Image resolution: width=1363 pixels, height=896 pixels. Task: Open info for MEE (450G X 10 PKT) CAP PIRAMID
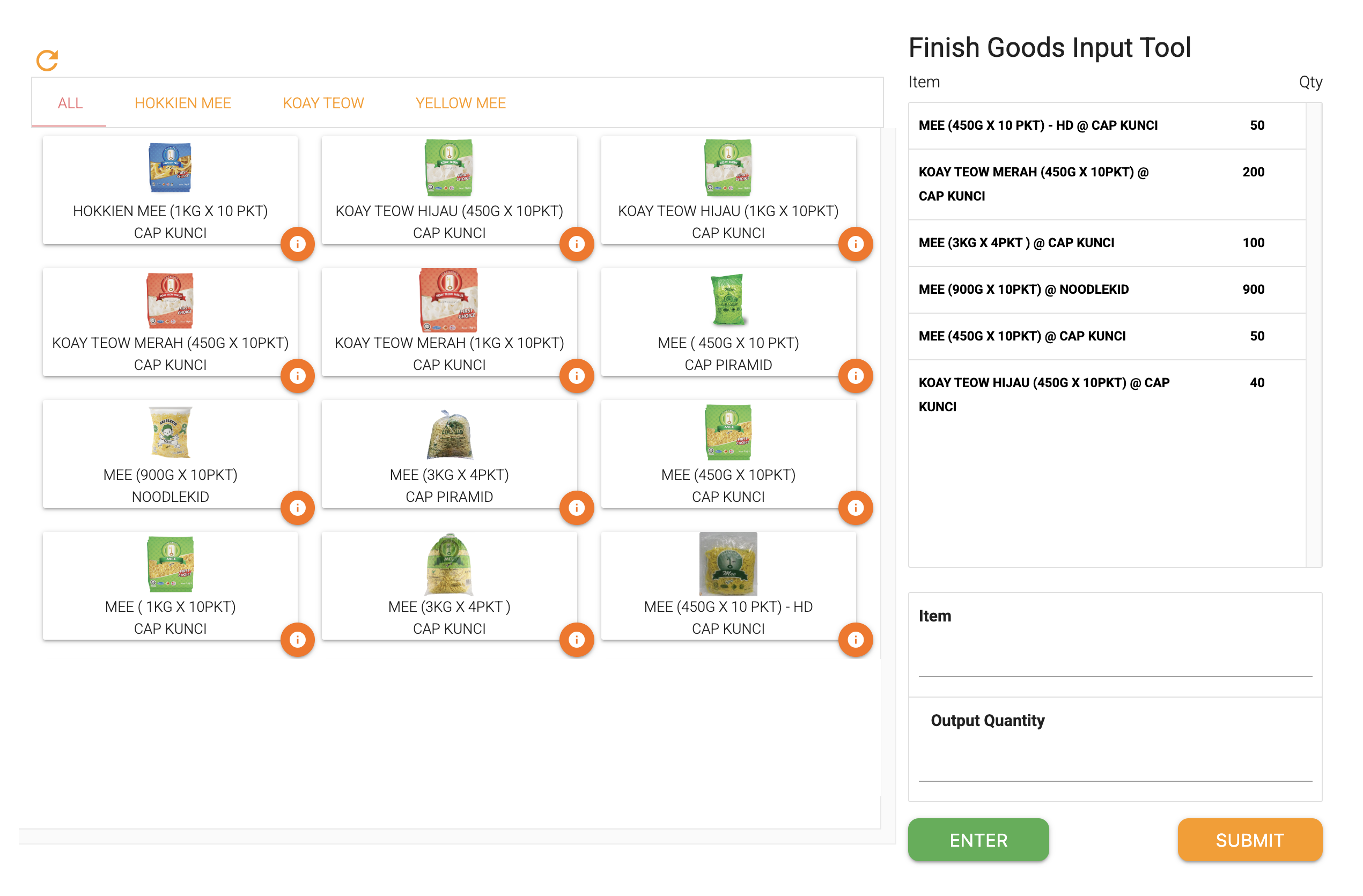(855, 375)
